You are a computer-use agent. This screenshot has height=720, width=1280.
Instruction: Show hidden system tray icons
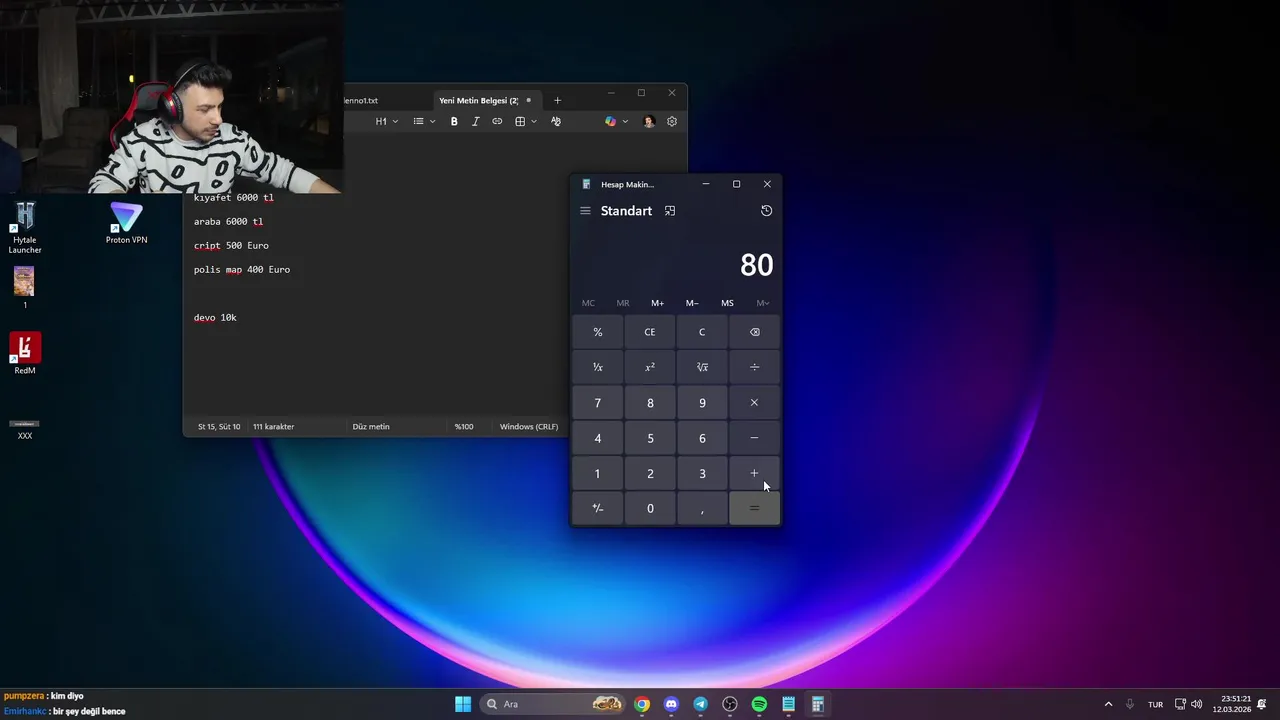tap(1108, 704)
